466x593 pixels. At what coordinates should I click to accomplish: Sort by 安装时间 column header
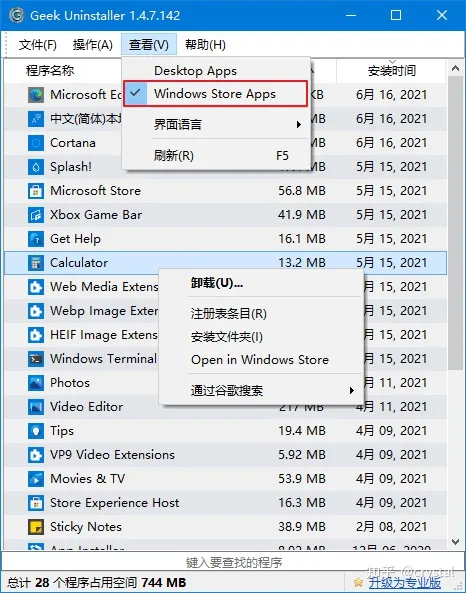(391, 71)
